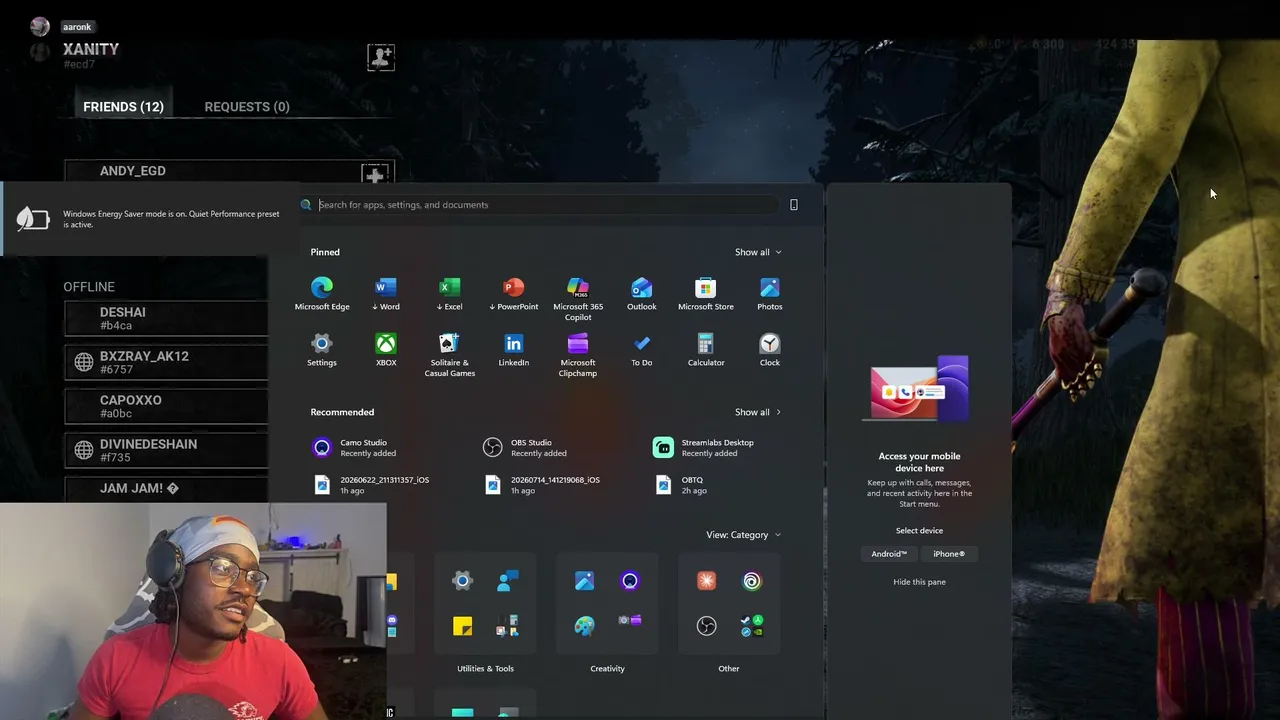
Task: Open the To Do app
Action: click(x=642, y=350)
